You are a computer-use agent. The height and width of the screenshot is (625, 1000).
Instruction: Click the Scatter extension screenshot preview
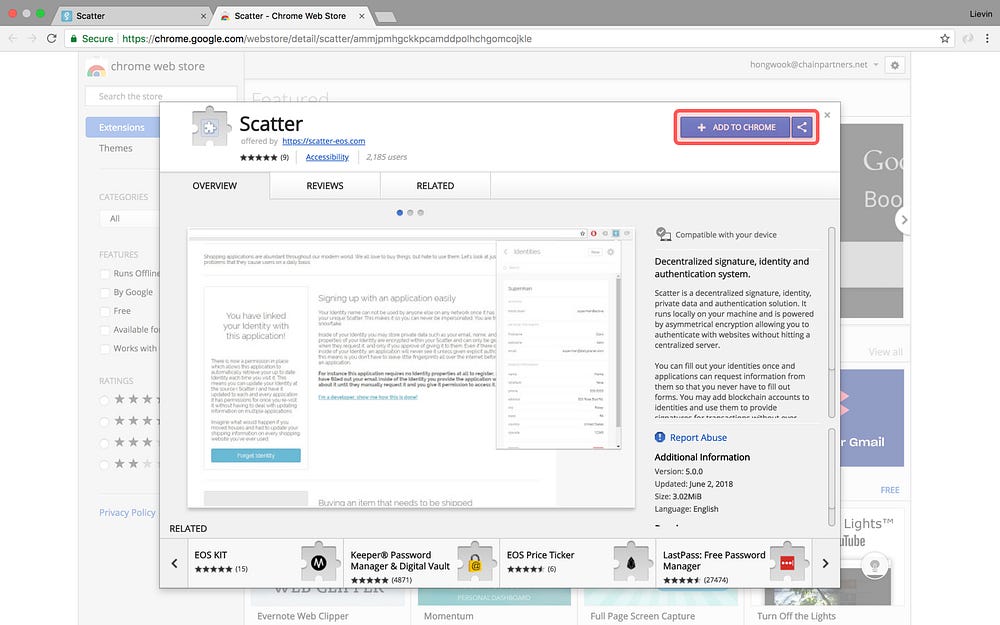(411, 368)
